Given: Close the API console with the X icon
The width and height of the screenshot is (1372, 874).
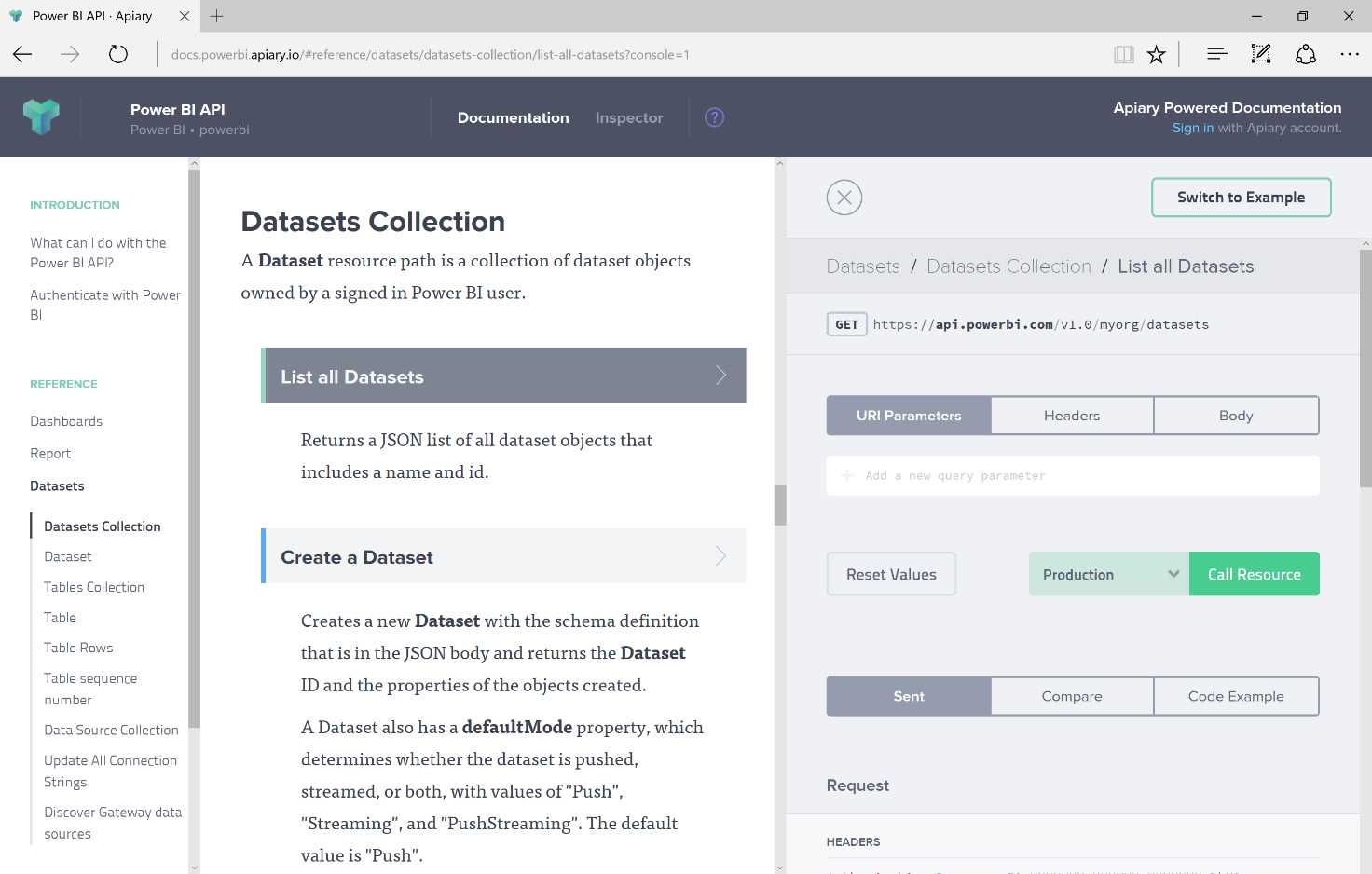Looking at the screenshot, I should tap(844, 197).
